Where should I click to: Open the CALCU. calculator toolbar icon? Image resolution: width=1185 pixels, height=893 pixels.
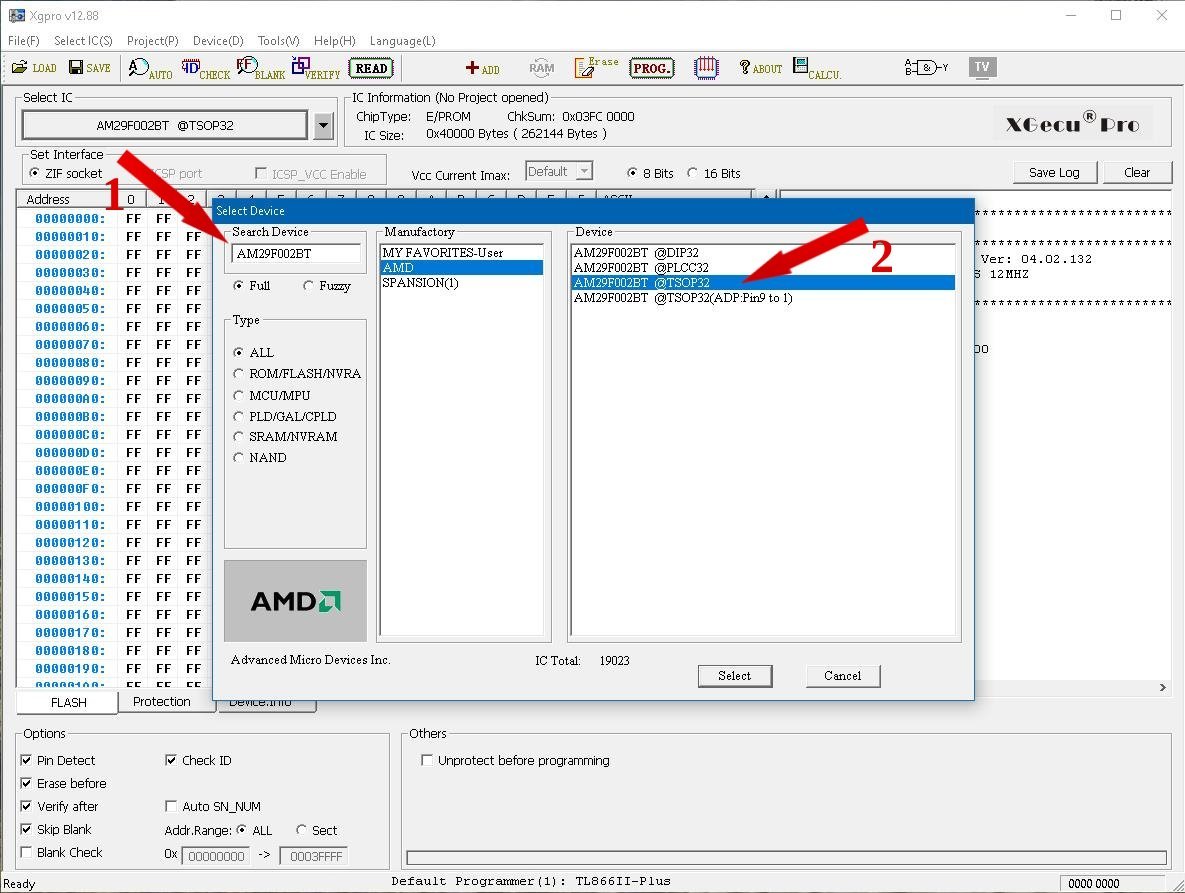click(817, 69)
